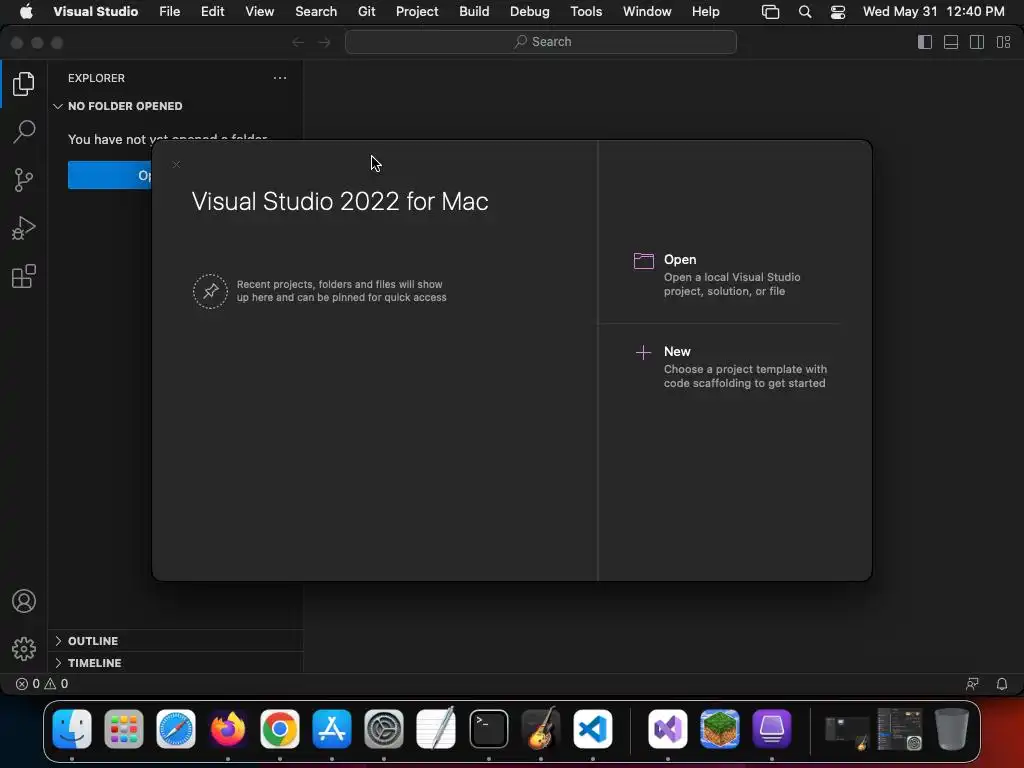Open Trash in the Dock

tap(951, 729)
